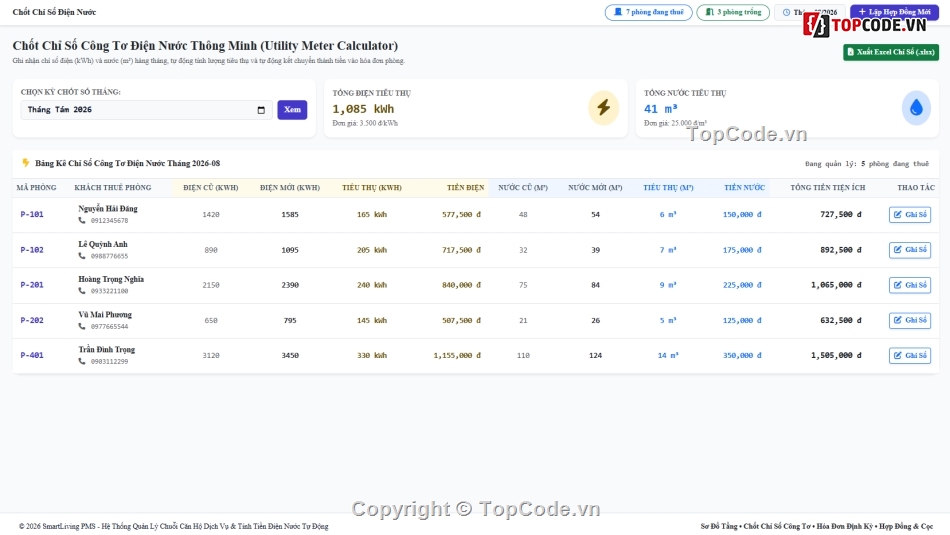Open Hợp Đồng & Cọc footer link

[x=906, y=527]
